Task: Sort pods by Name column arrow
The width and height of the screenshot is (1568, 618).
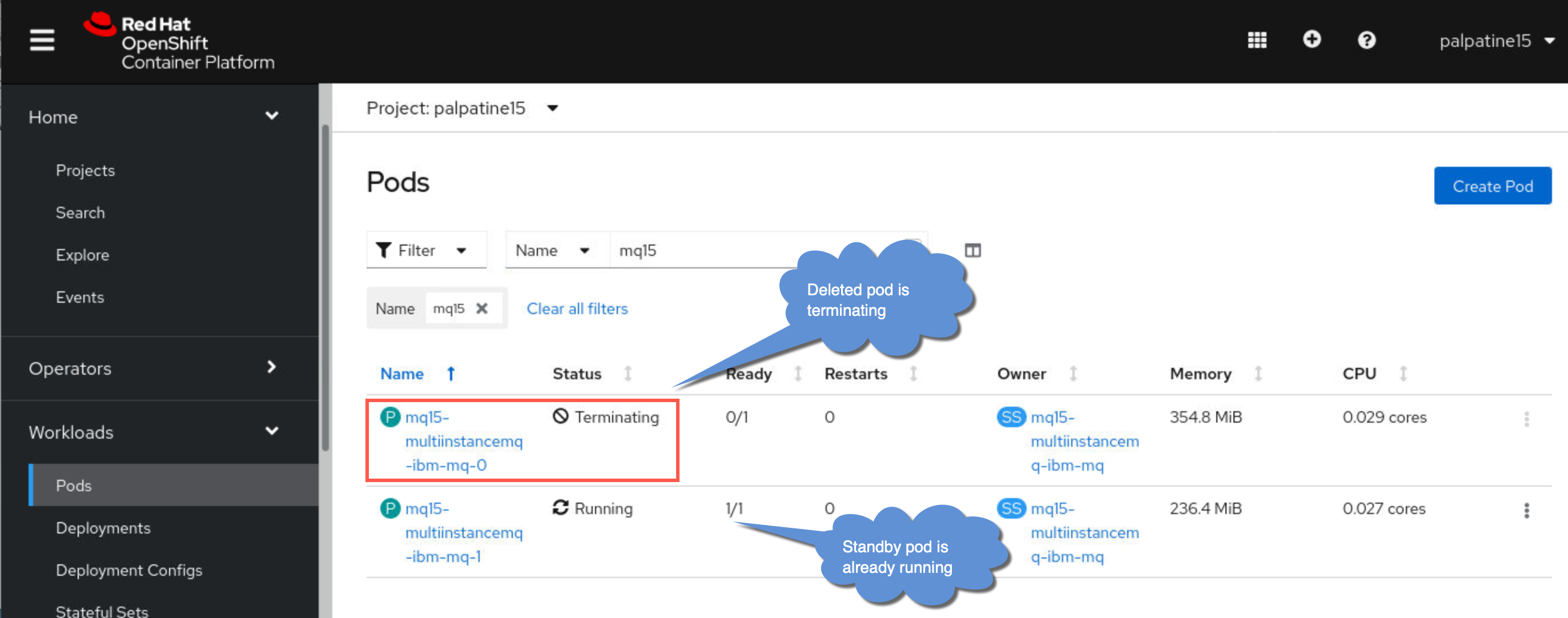Action: [x=451, y=374]
